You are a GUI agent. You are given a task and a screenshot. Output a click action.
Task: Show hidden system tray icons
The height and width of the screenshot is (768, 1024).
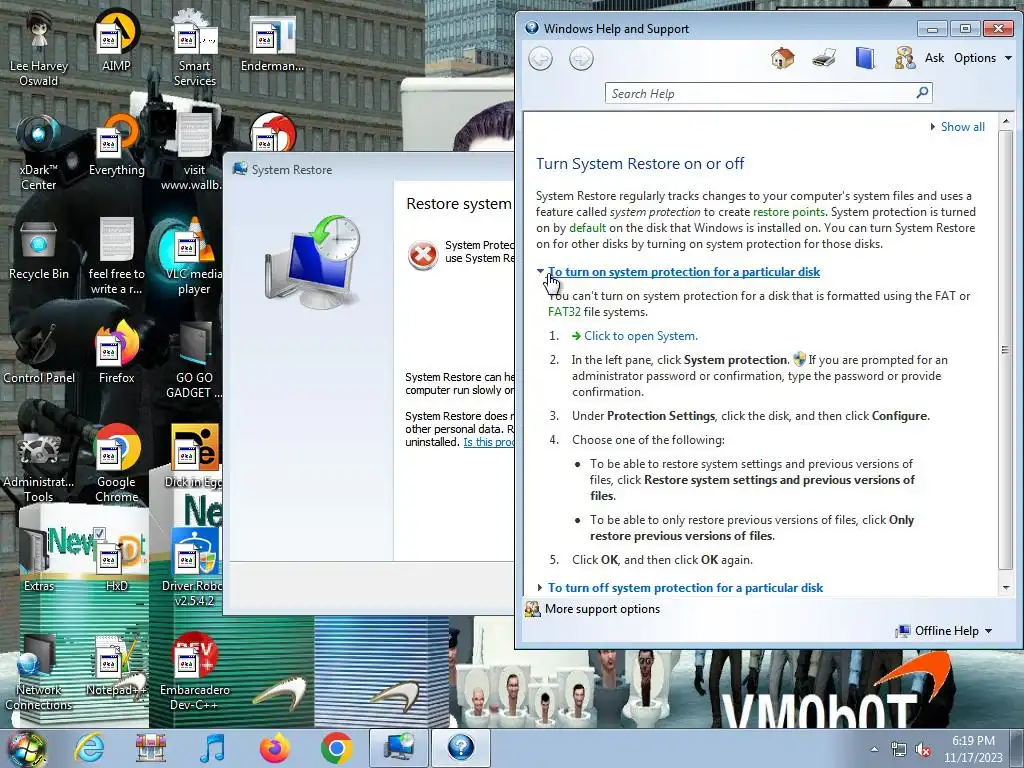874,749
